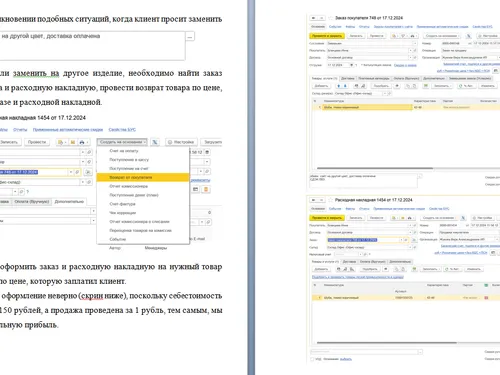The width and height of the screenshot is (500, 375).
Task: Switch to the Платежный календарь tab in Заказ покупателя 748
Action: pos(374,79)
